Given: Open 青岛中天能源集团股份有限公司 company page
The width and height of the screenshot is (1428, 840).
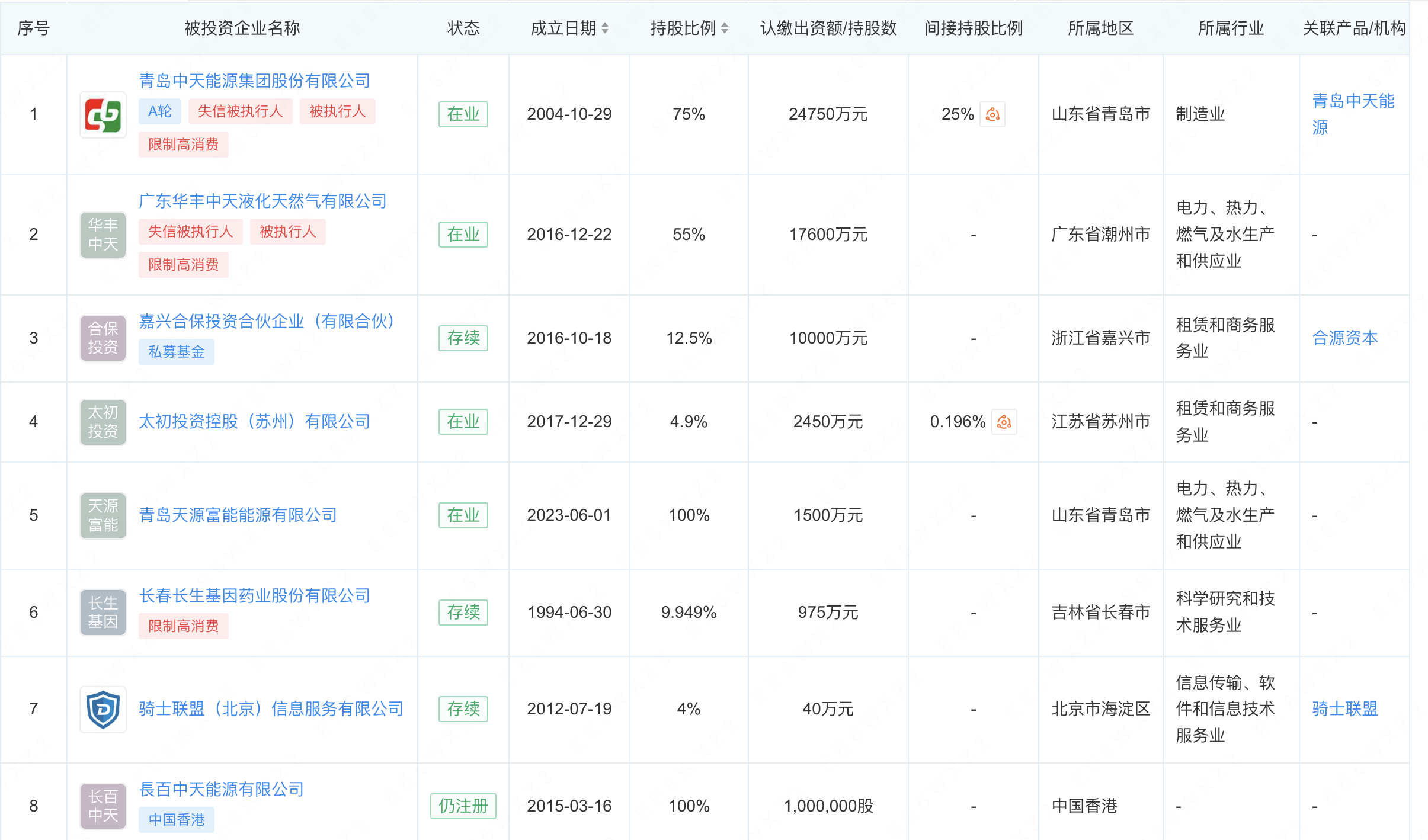Looking at the screenshot, I should point(255,81).
